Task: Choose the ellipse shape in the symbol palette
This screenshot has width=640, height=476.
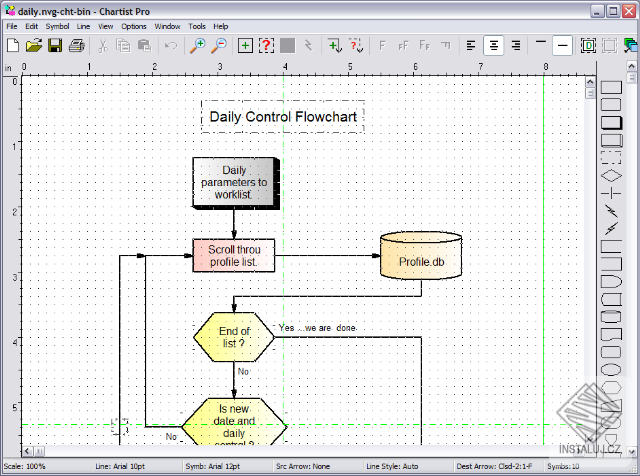Action: [611, 370]
